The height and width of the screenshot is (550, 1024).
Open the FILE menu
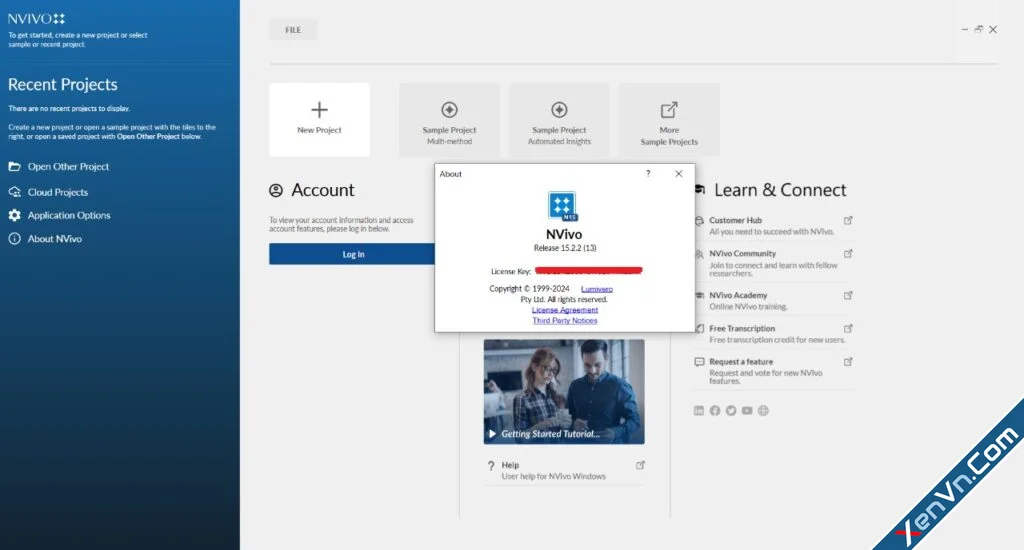coord(293,30)
